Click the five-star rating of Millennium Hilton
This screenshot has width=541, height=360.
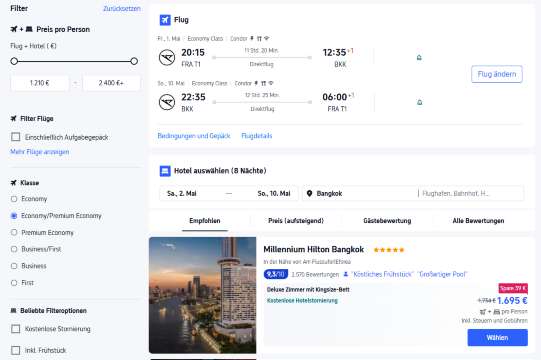click(x=389, y=250)
